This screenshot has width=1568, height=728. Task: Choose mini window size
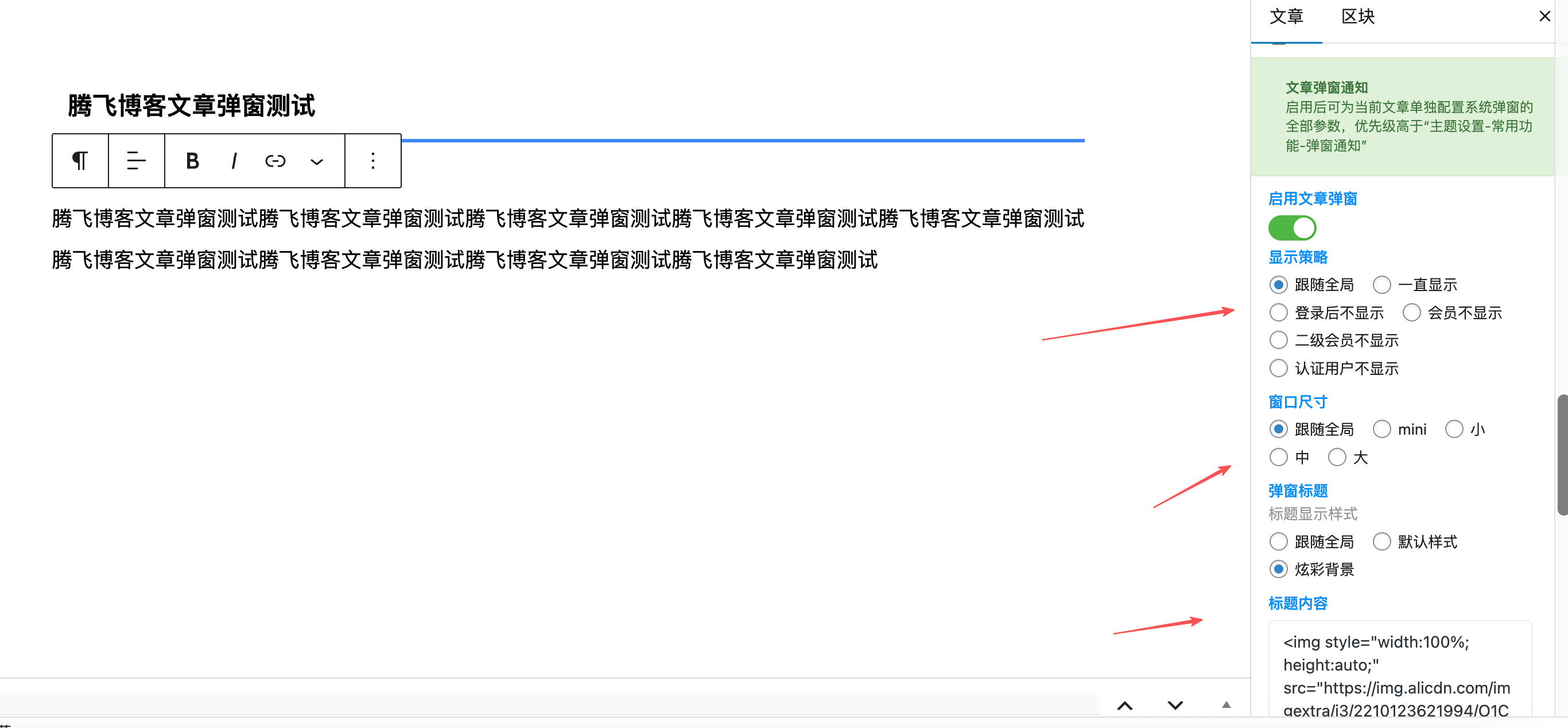click(x=1381, y=429)
